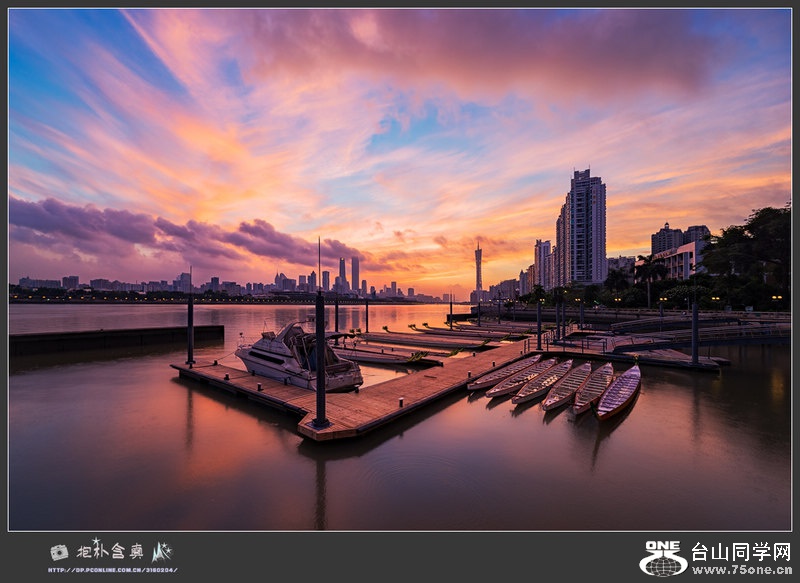Click the distant city skyline cluster at center

click(340, 280)
